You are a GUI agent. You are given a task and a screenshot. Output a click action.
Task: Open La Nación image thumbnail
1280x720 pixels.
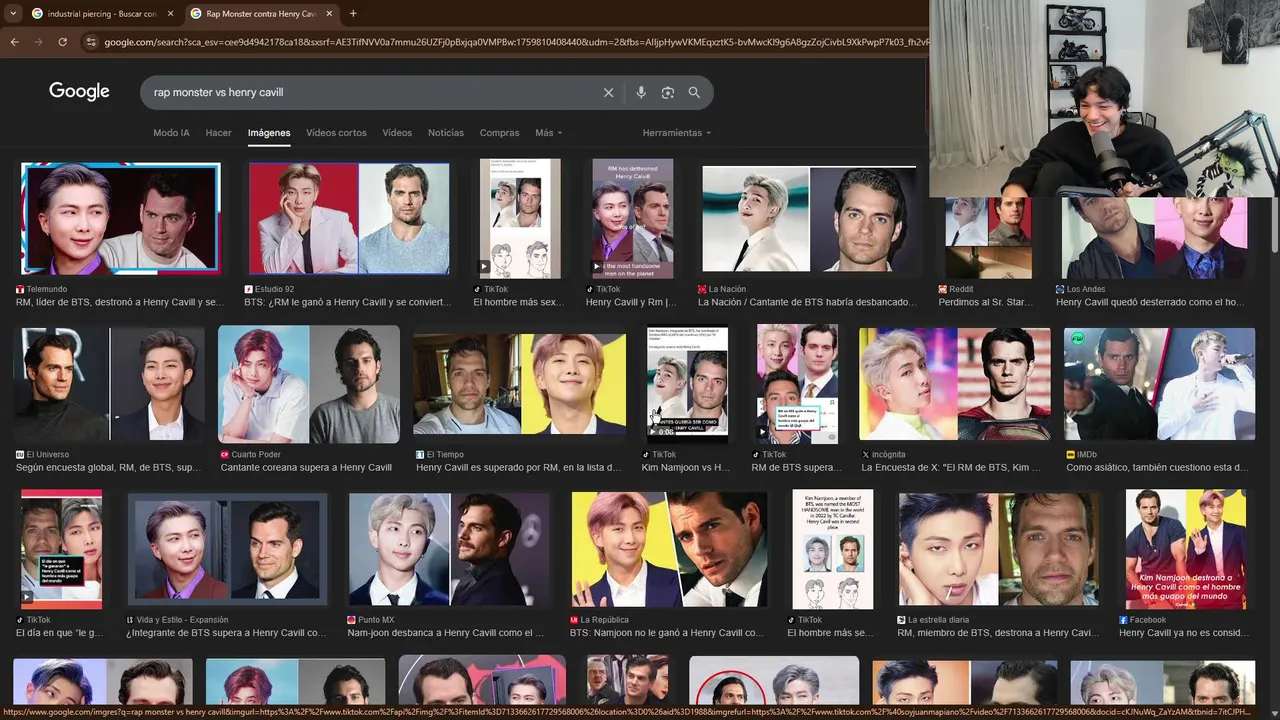click(809, 219)
